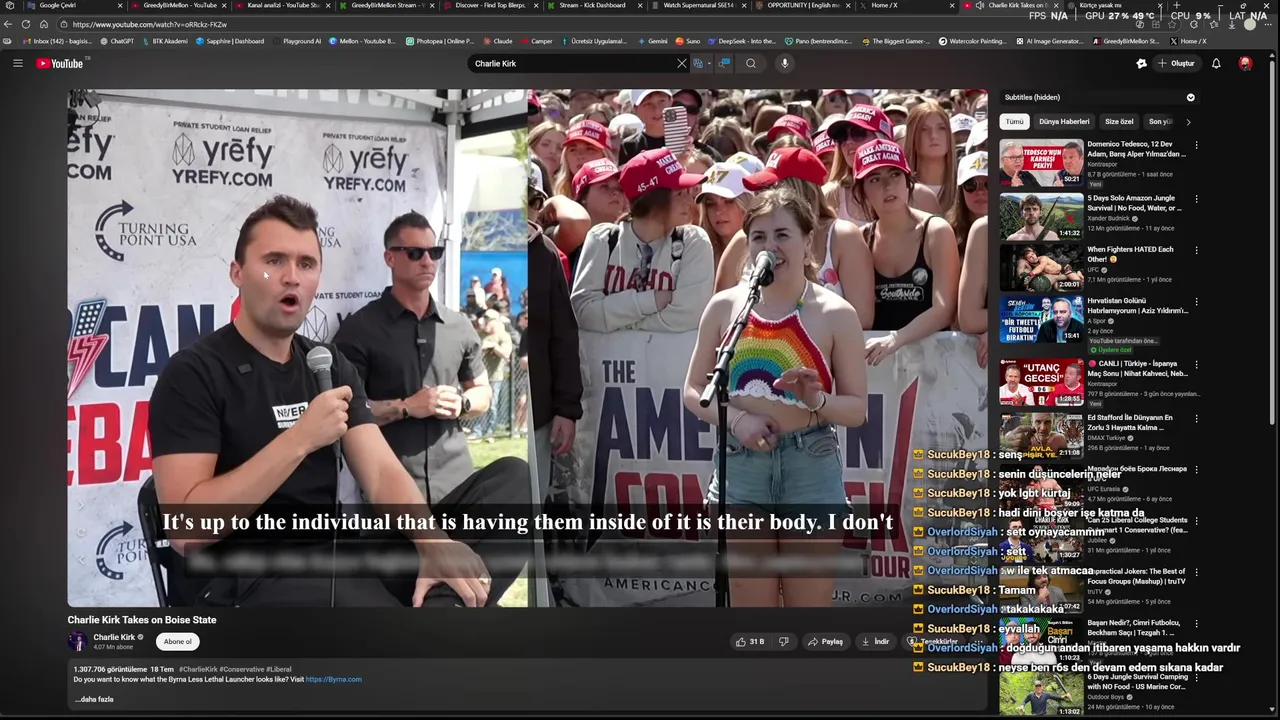
Task: Go to YouTube home via logo
Action: pyautogui.click(x=60, y=63)
